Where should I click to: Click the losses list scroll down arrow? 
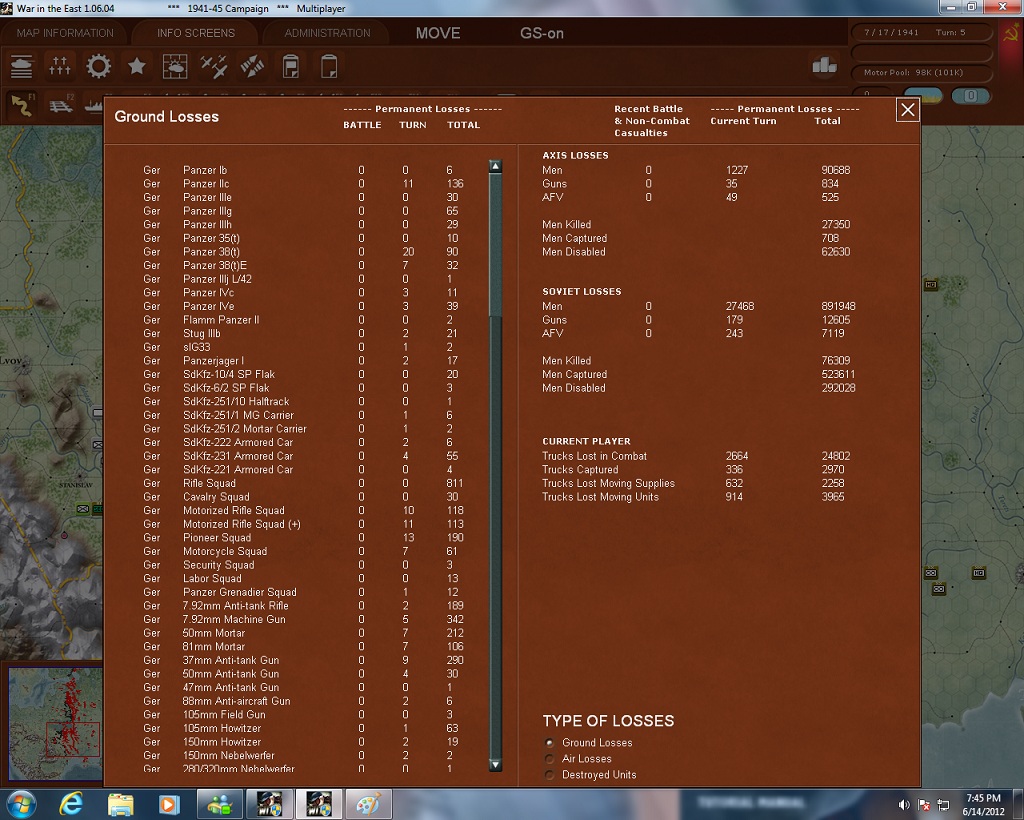[x=496, y=765]
